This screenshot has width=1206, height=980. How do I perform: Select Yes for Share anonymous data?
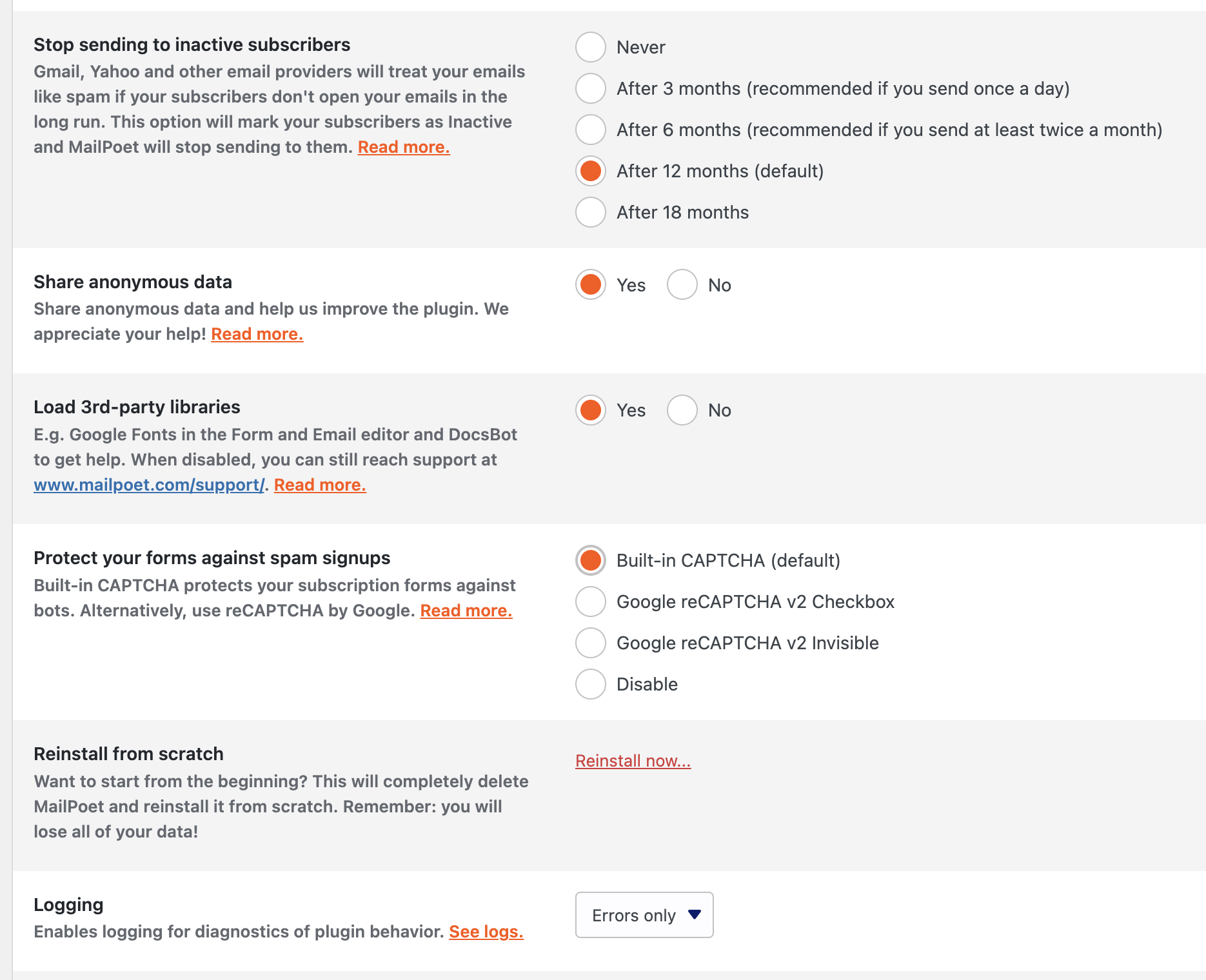pyautogui.click(x=590, y=284)
